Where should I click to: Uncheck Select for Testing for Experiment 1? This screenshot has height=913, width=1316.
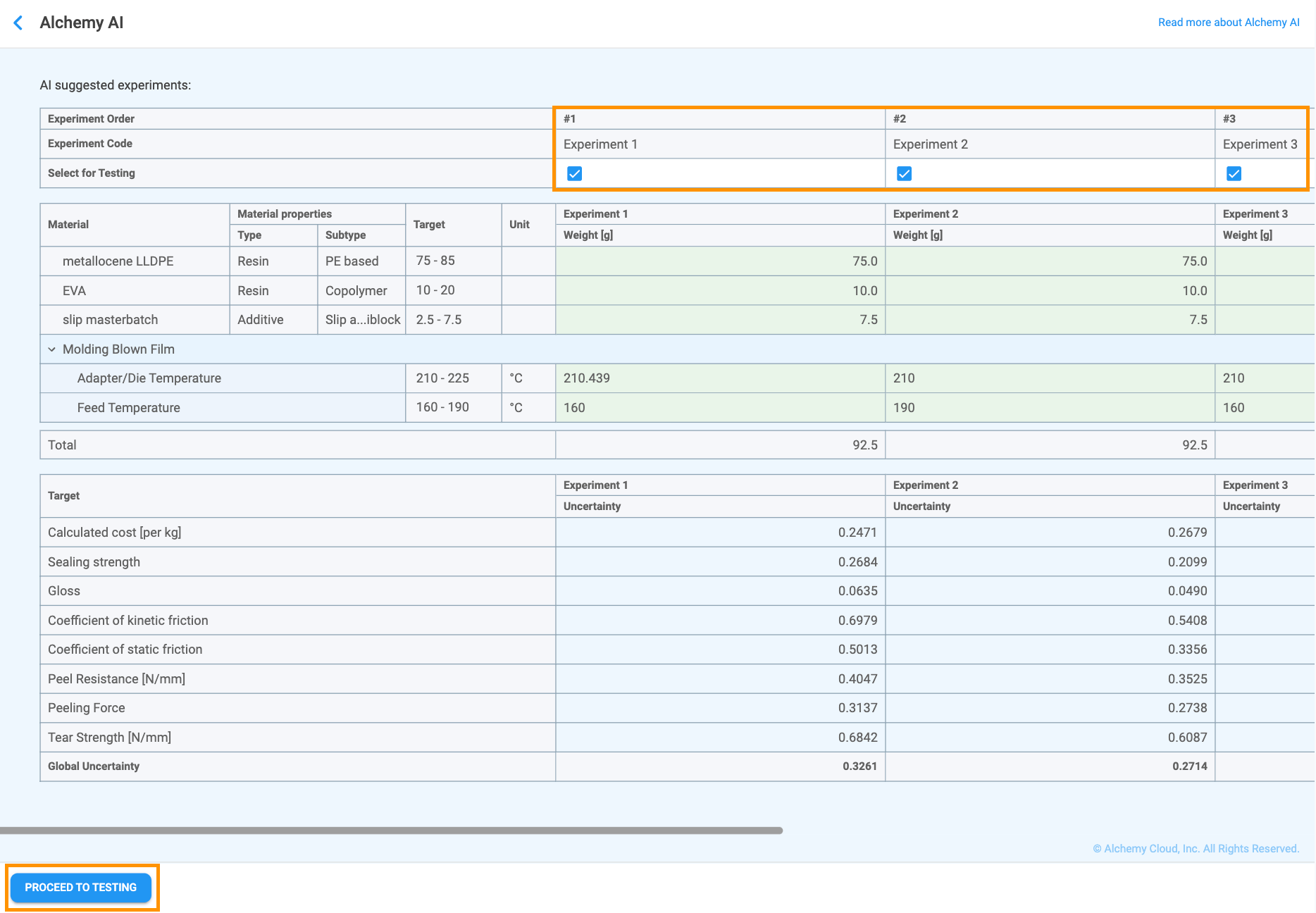point(575,173)
